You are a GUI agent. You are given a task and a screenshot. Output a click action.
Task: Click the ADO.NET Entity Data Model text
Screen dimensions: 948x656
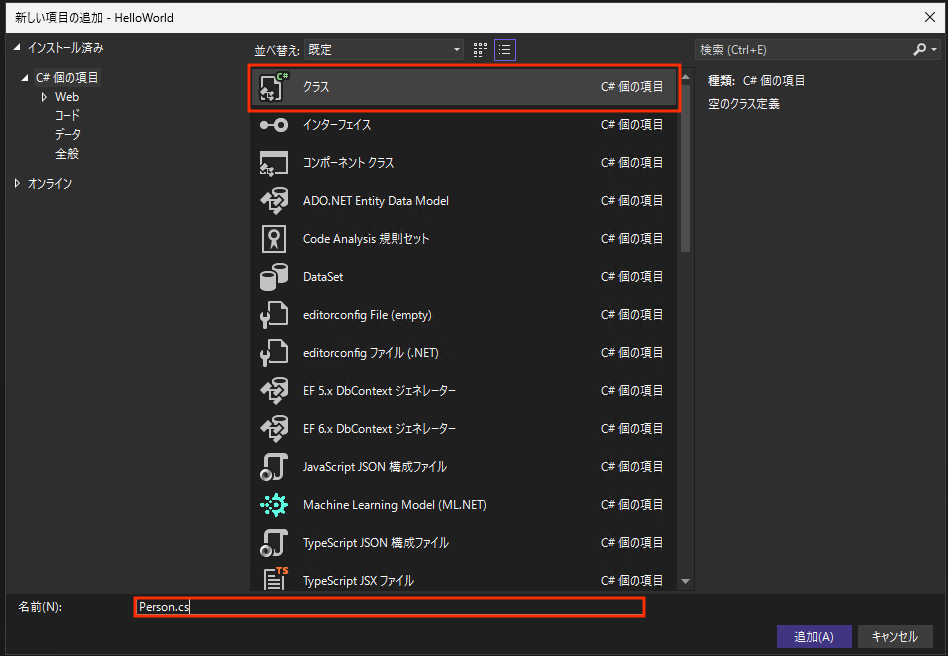tap(375, 201)
